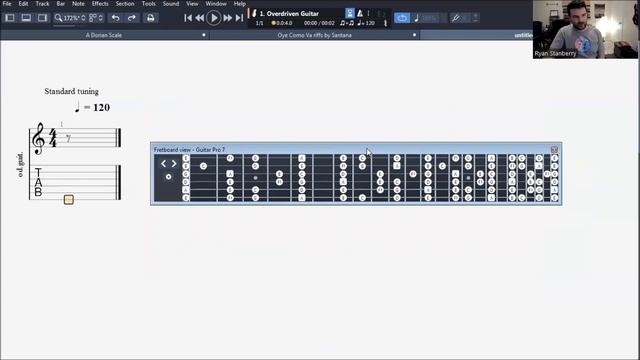Open the 1. Overdriven Guitar track selector

tap(289, 13)
